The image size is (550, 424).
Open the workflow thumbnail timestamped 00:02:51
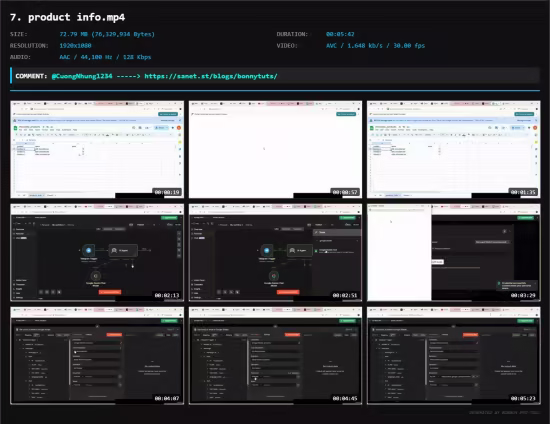(x=275, y=253)
